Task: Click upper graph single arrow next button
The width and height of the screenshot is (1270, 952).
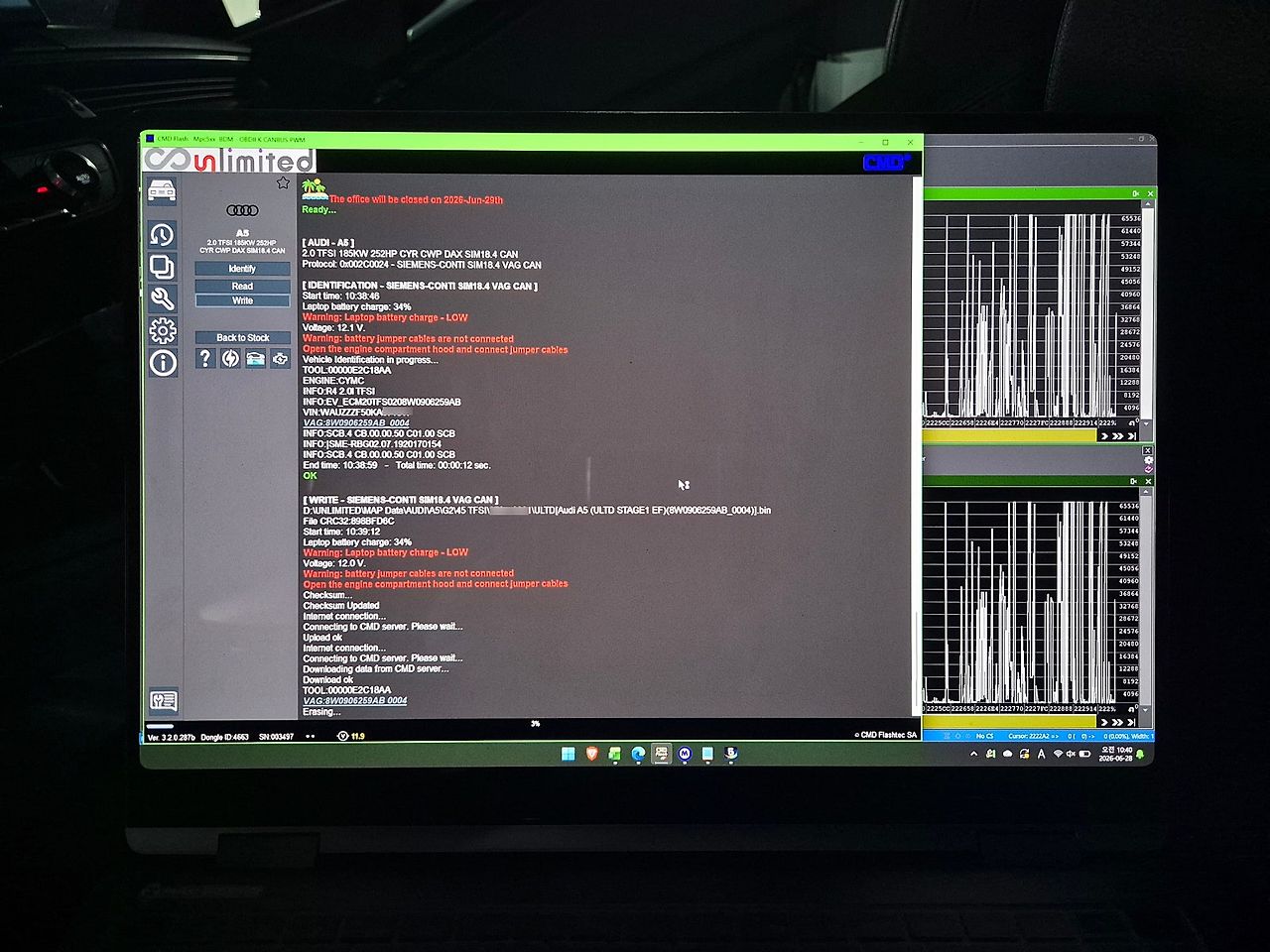Action: 1105,435
